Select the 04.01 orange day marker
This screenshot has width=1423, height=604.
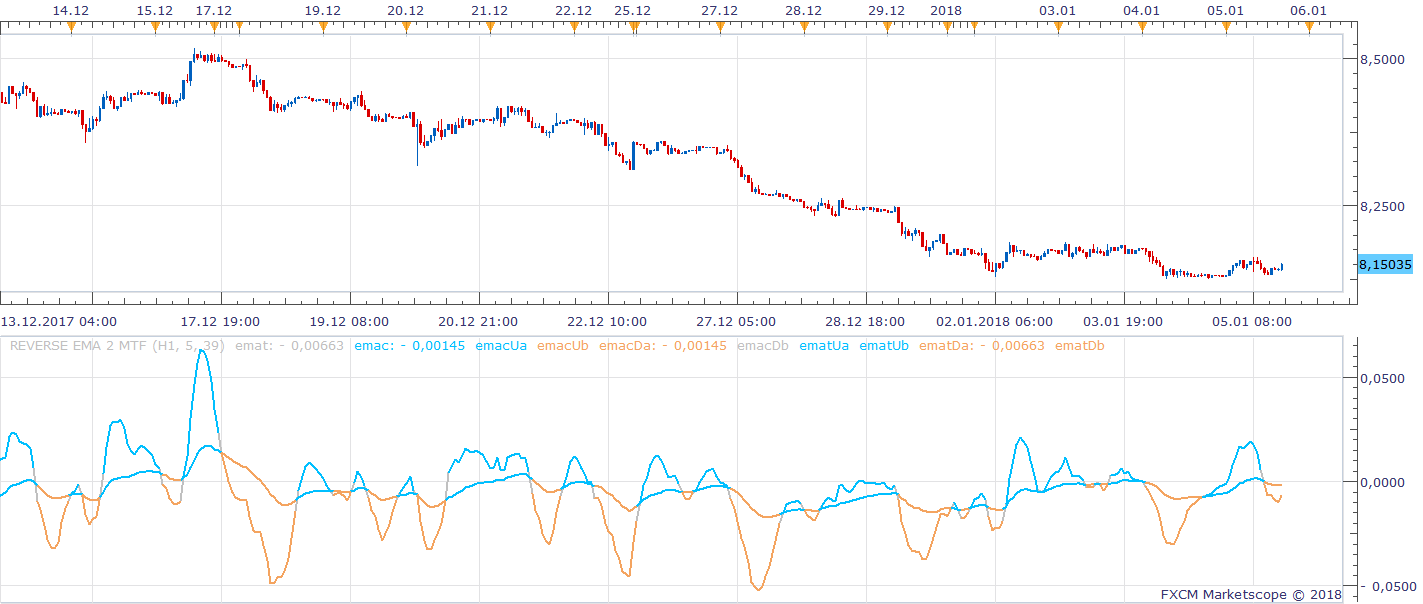(x=1142, y=28)
